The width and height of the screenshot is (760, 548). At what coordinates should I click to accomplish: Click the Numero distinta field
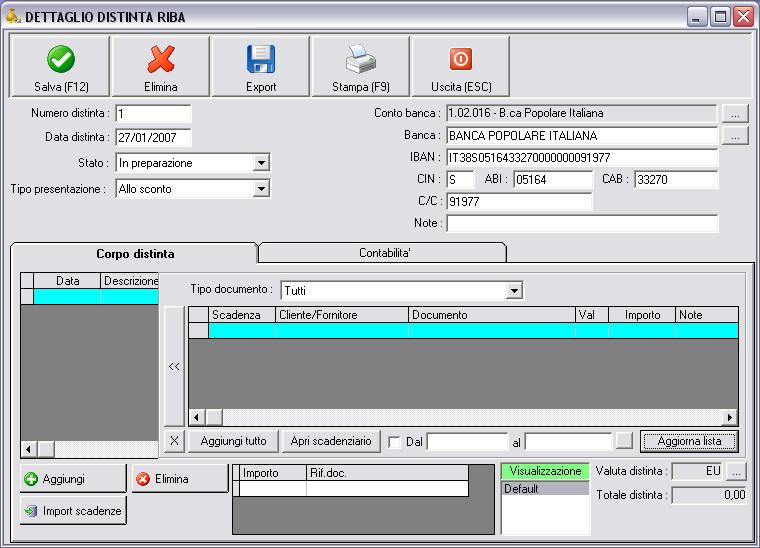[x=153, y=114]
